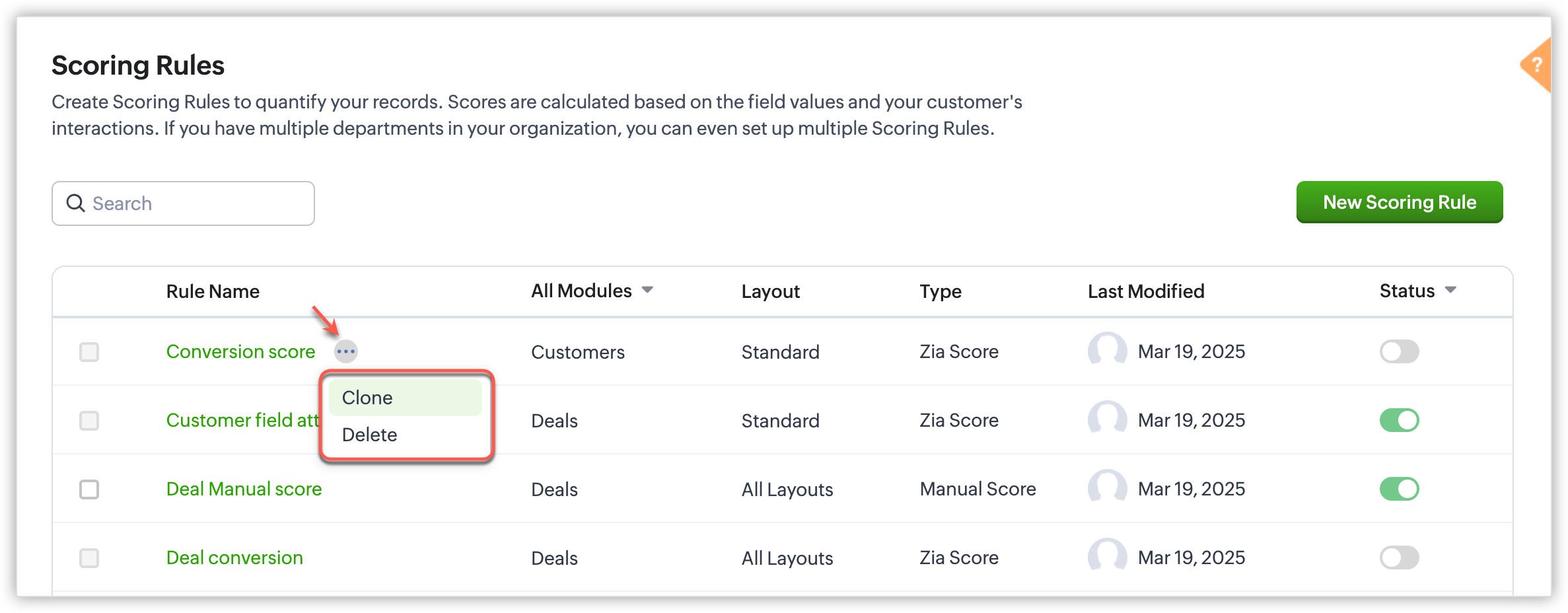Click the user avatar in Deal Manual score row
The width and height of the screenshot is (1568, 613).
click(x=1107, y=487)
